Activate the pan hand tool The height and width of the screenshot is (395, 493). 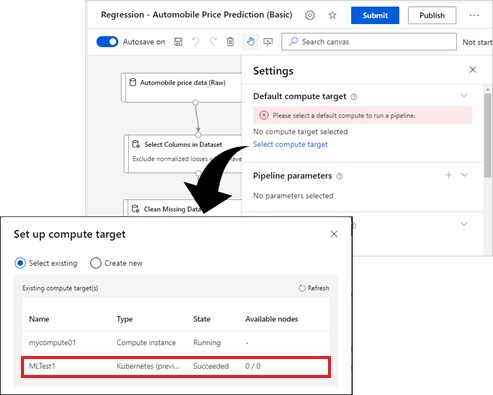(250, 42)
